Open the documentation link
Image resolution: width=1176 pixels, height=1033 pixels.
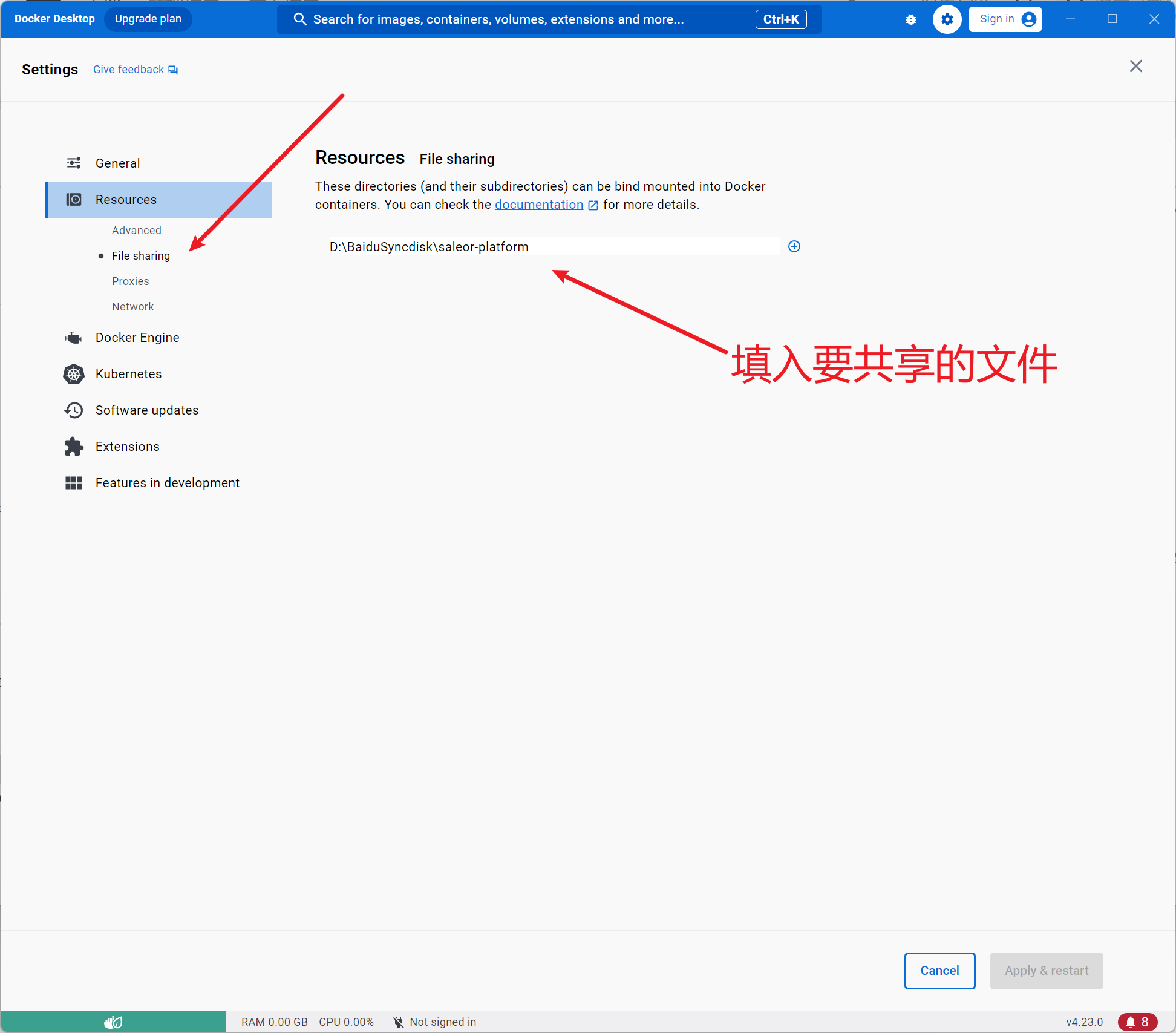point(539,205)
